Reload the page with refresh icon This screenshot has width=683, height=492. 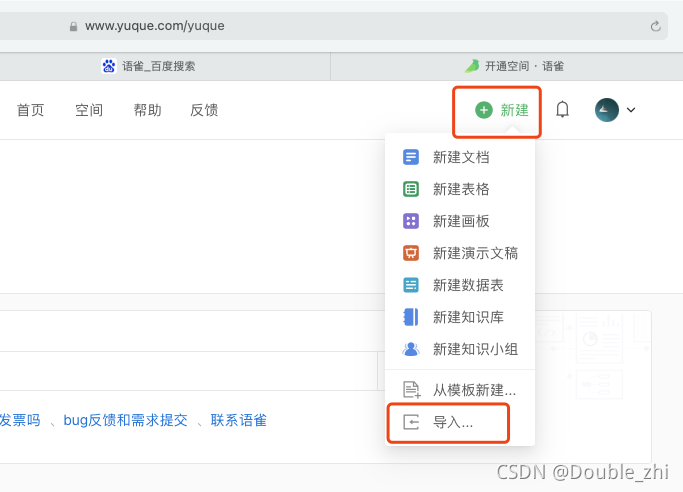click(x=656, y=26)
